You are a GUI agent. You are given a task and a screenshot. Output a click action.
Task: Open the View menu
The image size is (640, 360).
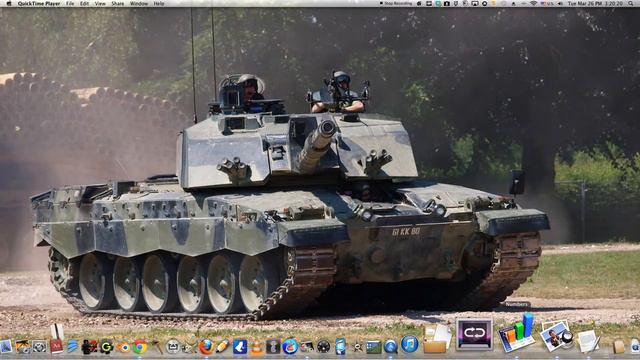[100, 3]
